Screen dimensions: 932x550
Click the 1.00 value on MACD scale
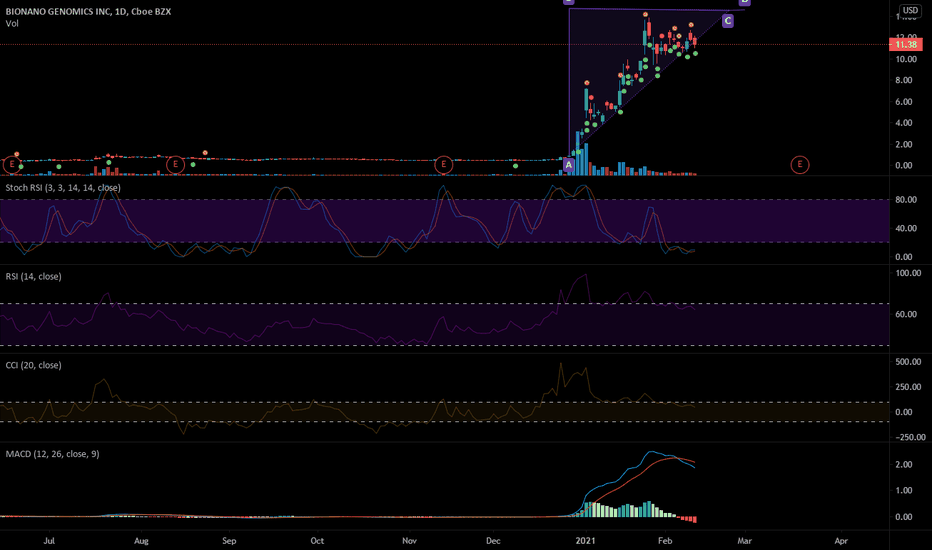tap(903, 491)
